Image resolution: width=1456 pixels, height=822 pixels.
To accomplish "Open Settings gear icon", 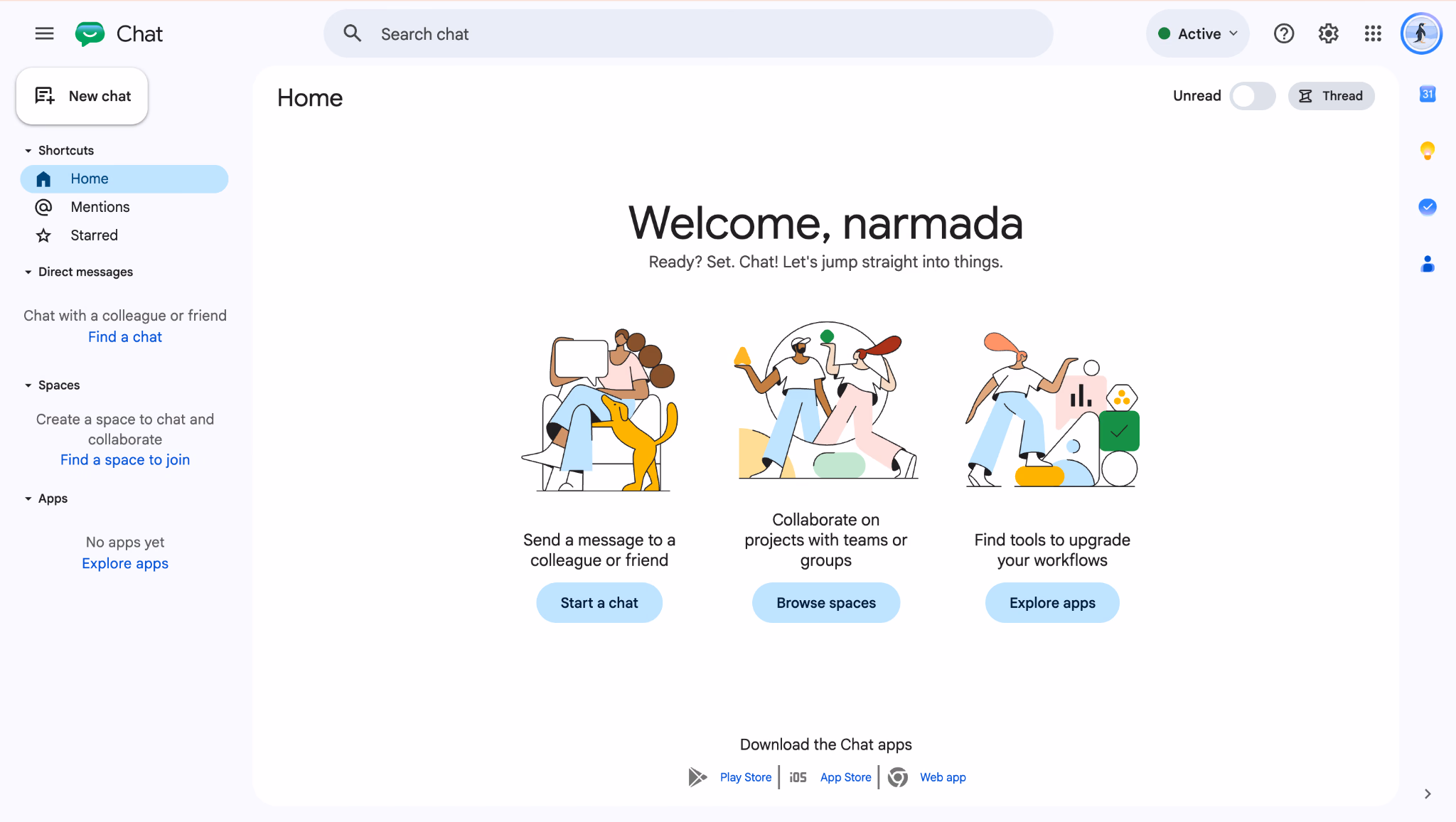I will (x=1328, y=33).
